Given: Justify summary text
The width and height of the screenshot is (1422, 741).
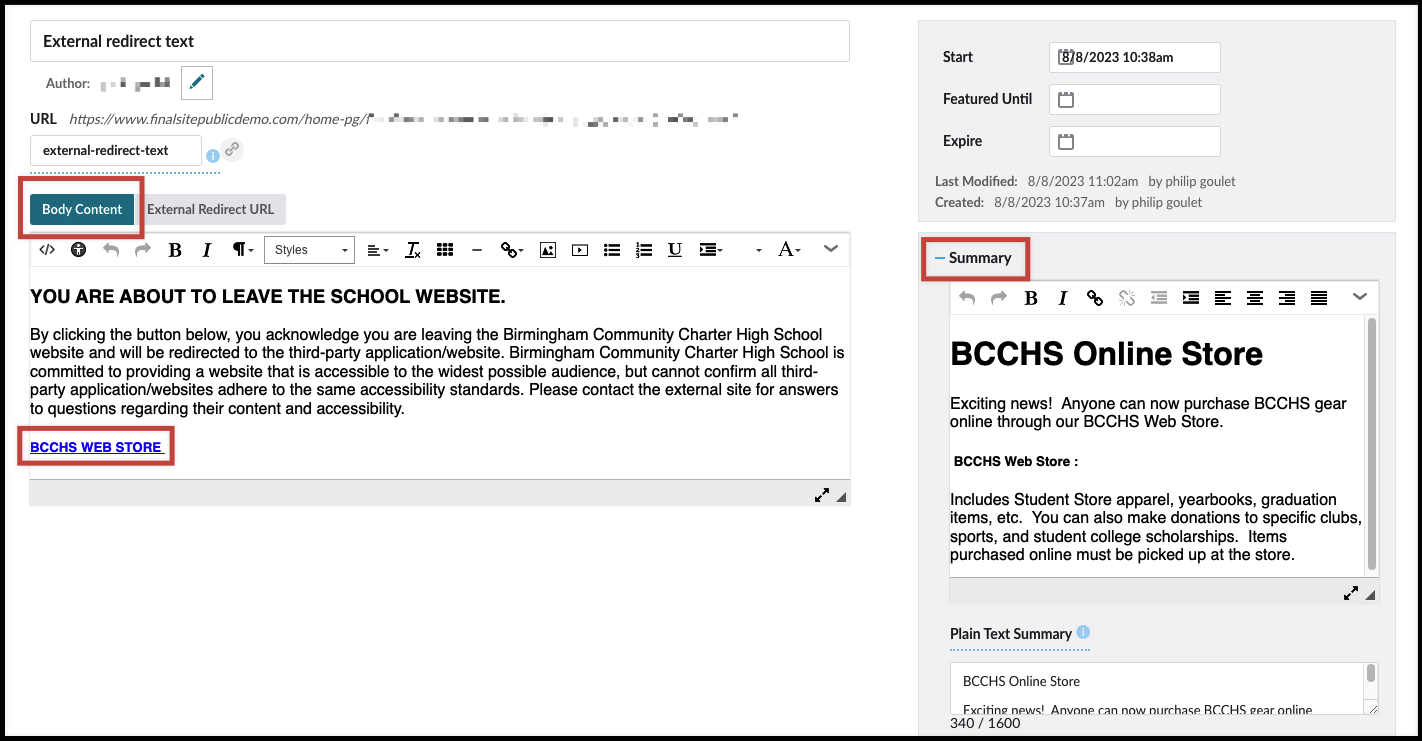Looking at the screenshot, I should (1319, 298).
